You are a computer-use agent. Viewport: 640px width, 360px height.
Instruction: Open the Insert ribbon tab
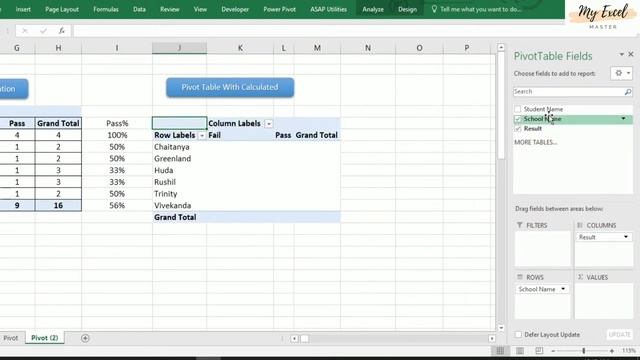coord(23,9)
